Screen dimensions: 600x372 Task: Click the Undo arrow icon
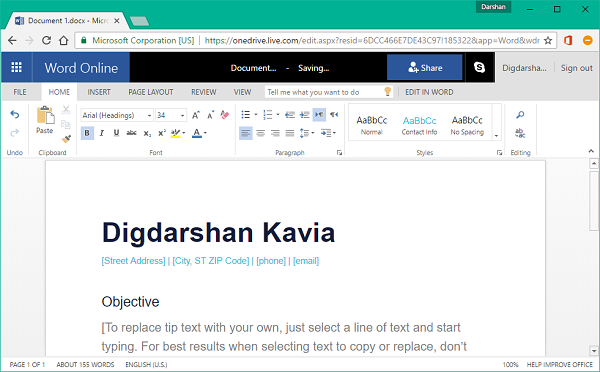[15, 114]
